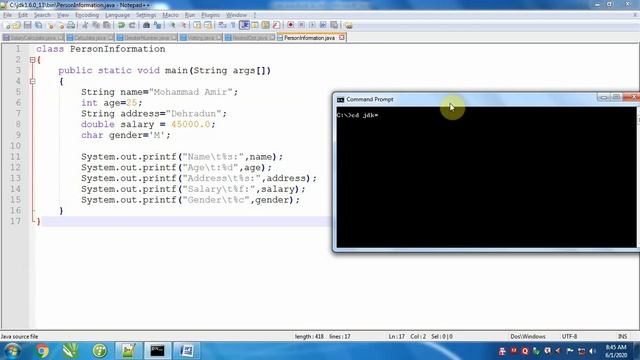Collapse the main method fold marker on line 4
This screenshot has width=640, height=360.
[33, 81]
